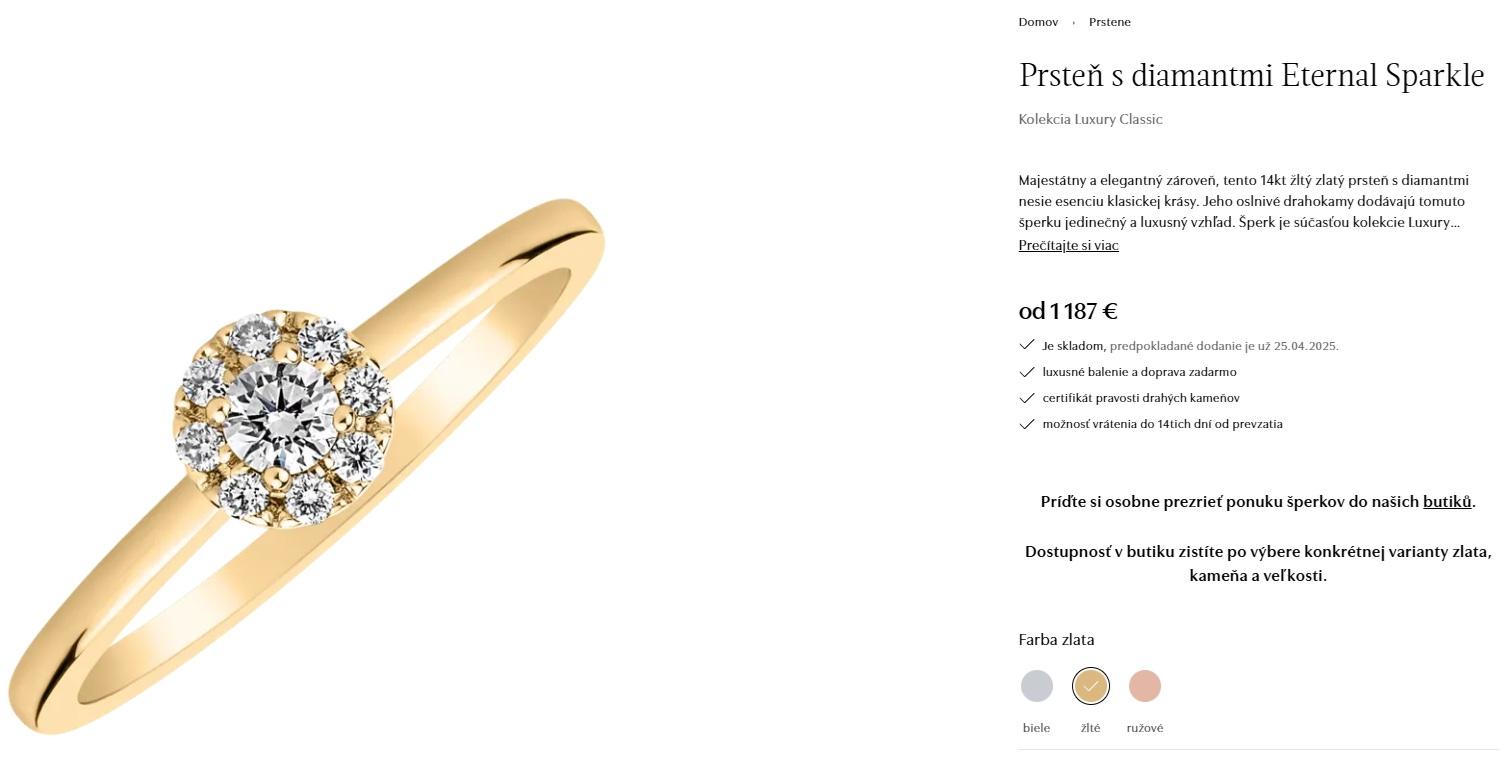Open the Prstene breadcrumb category
Screen dimensions: 1502x763
tap(1109, 21)
